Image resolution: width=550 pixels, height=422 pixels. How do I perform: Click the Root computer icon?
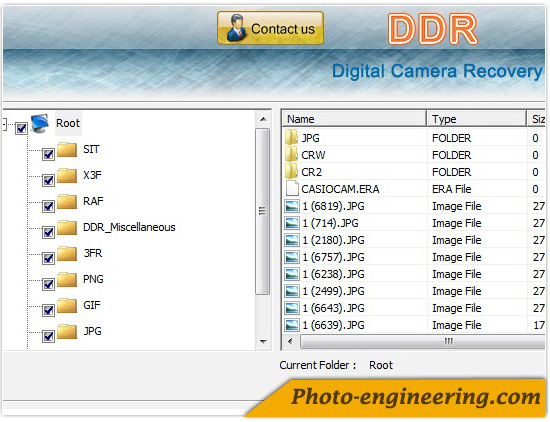click(40, 123)
